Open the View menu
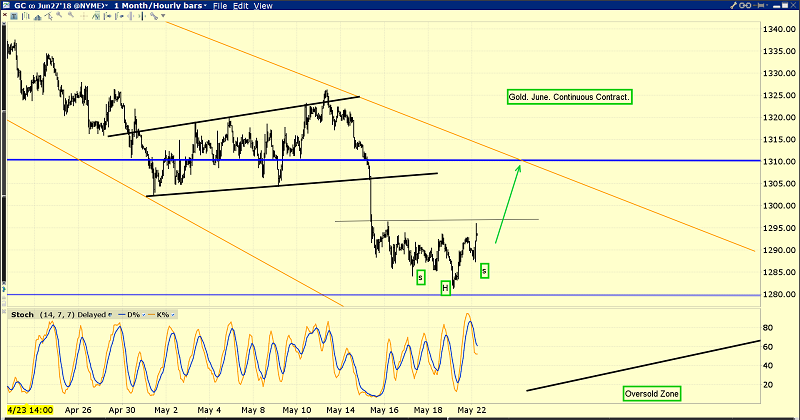The height and width of the screenshot is (420, 800). (x=262, y=6)
